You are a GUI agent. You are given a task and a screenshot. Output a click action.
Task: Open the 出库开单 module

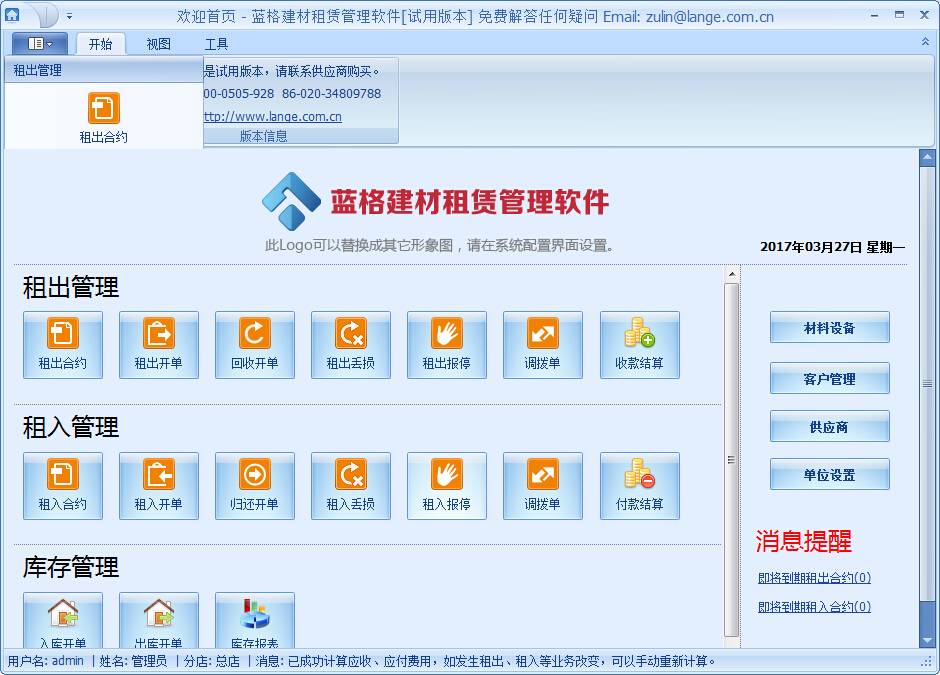point(159,620)
